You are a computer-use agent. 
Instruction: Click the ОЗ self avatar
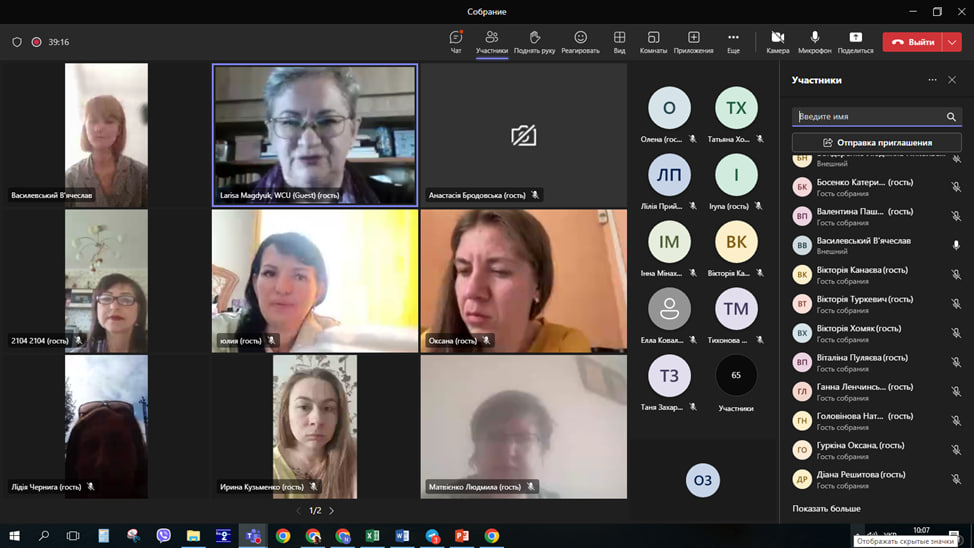(x=703, y=480)
